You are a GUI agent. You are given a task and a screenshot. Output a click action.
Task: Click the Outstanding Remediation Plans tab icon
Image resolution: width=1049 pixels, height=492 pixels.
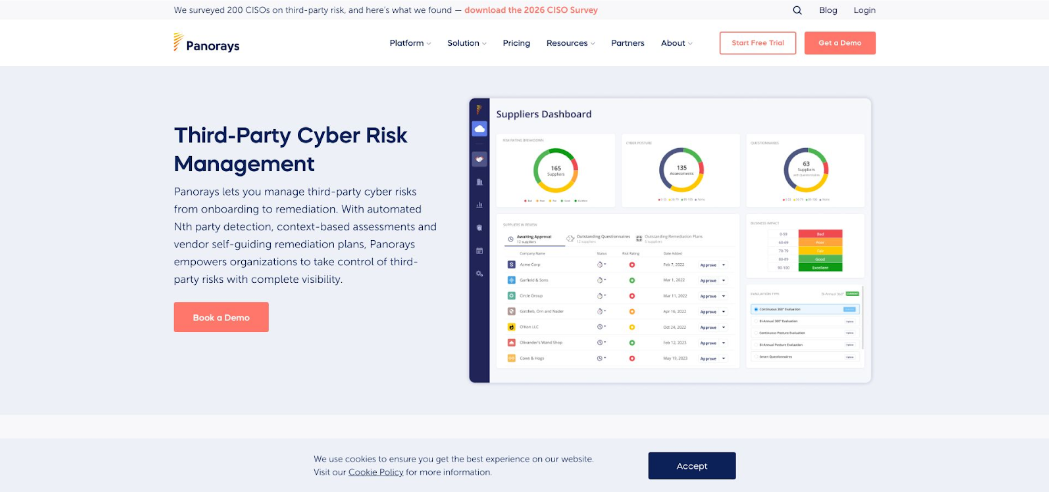639,238
